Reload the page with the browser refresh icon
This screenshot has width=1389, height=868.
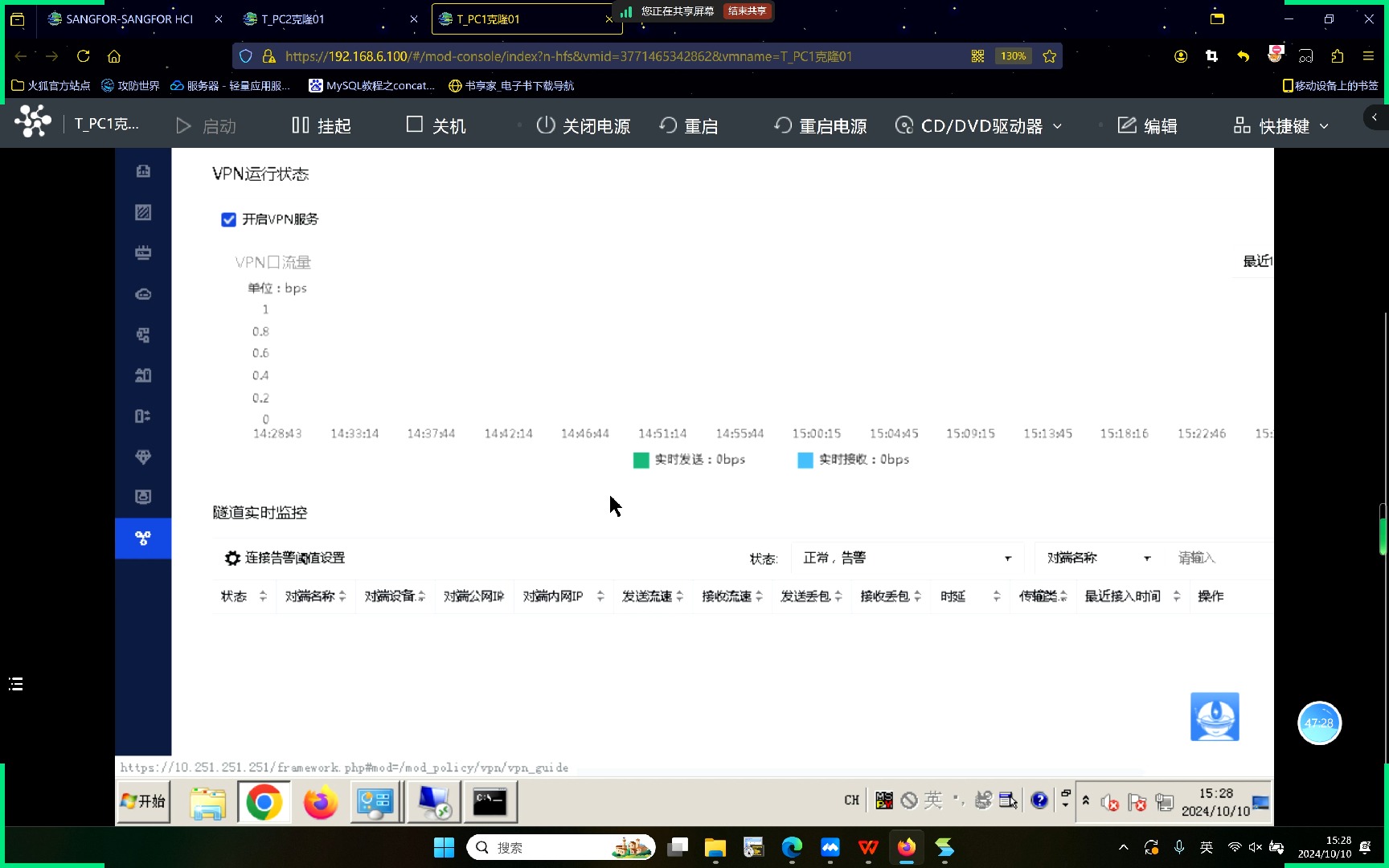point(83,56)
